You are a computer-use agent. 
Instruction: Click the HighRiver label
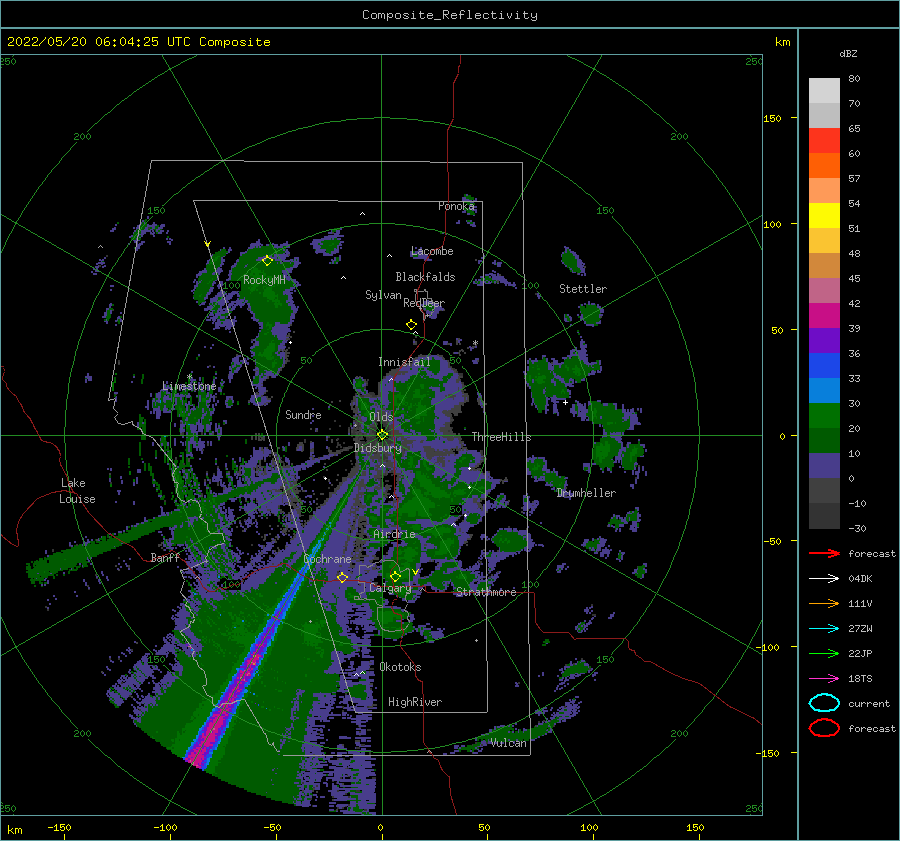tap(415, 702)
